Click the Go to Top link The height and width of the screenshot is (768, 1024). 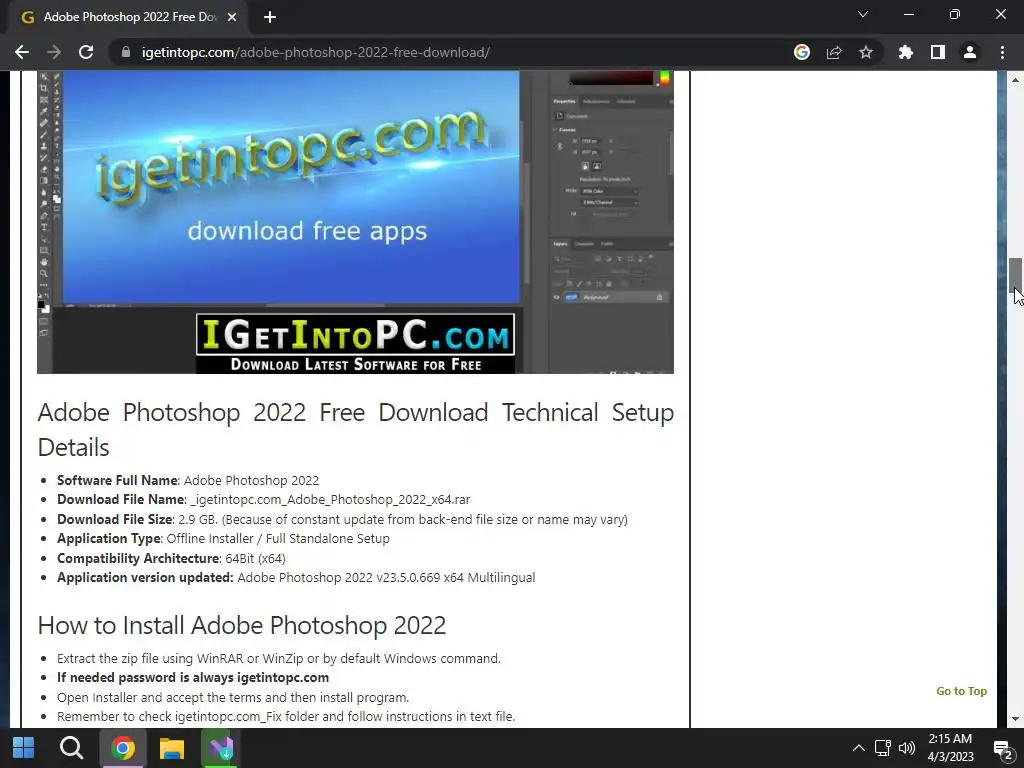click(x=961, y=691)
